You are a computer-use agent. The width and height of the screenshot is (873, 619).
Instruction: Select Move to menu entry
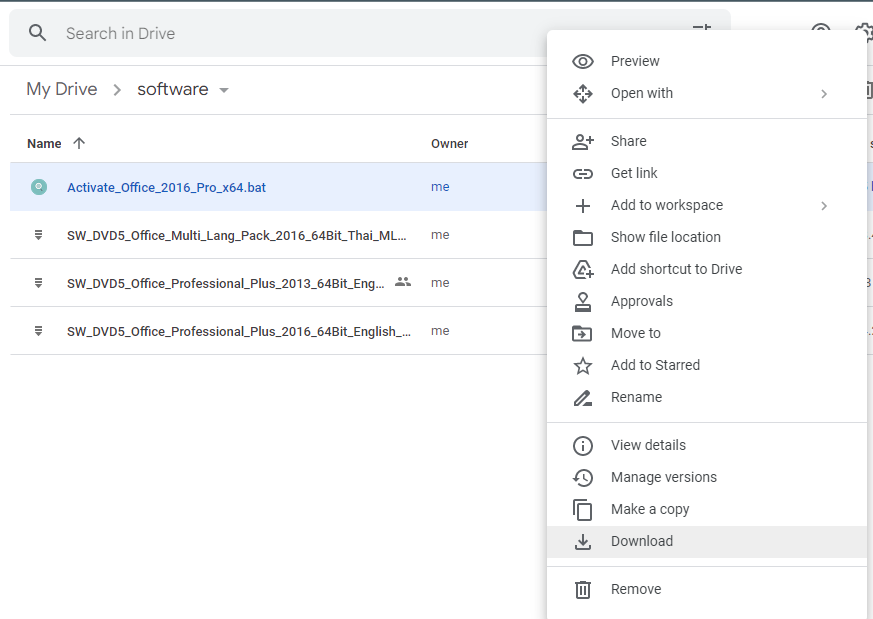(707, 333)
